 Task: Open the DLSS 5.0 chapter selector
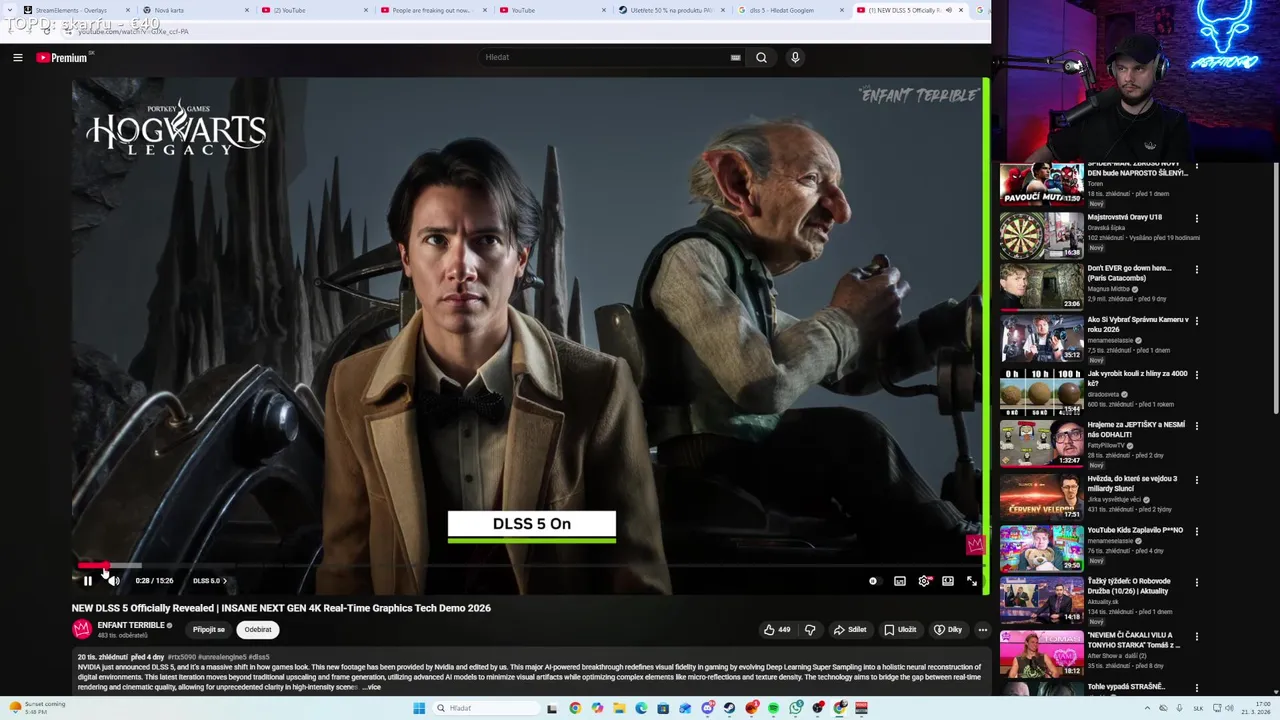[209, 581]
